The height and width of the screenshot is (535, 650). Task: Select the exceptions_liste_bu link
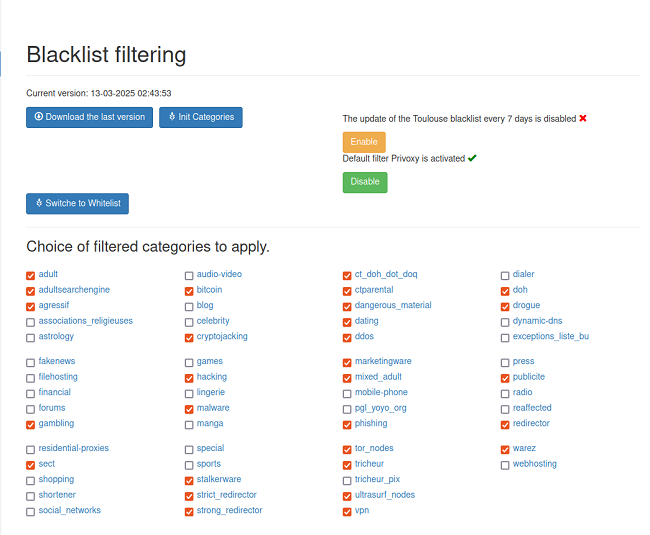tap(550, 337)
